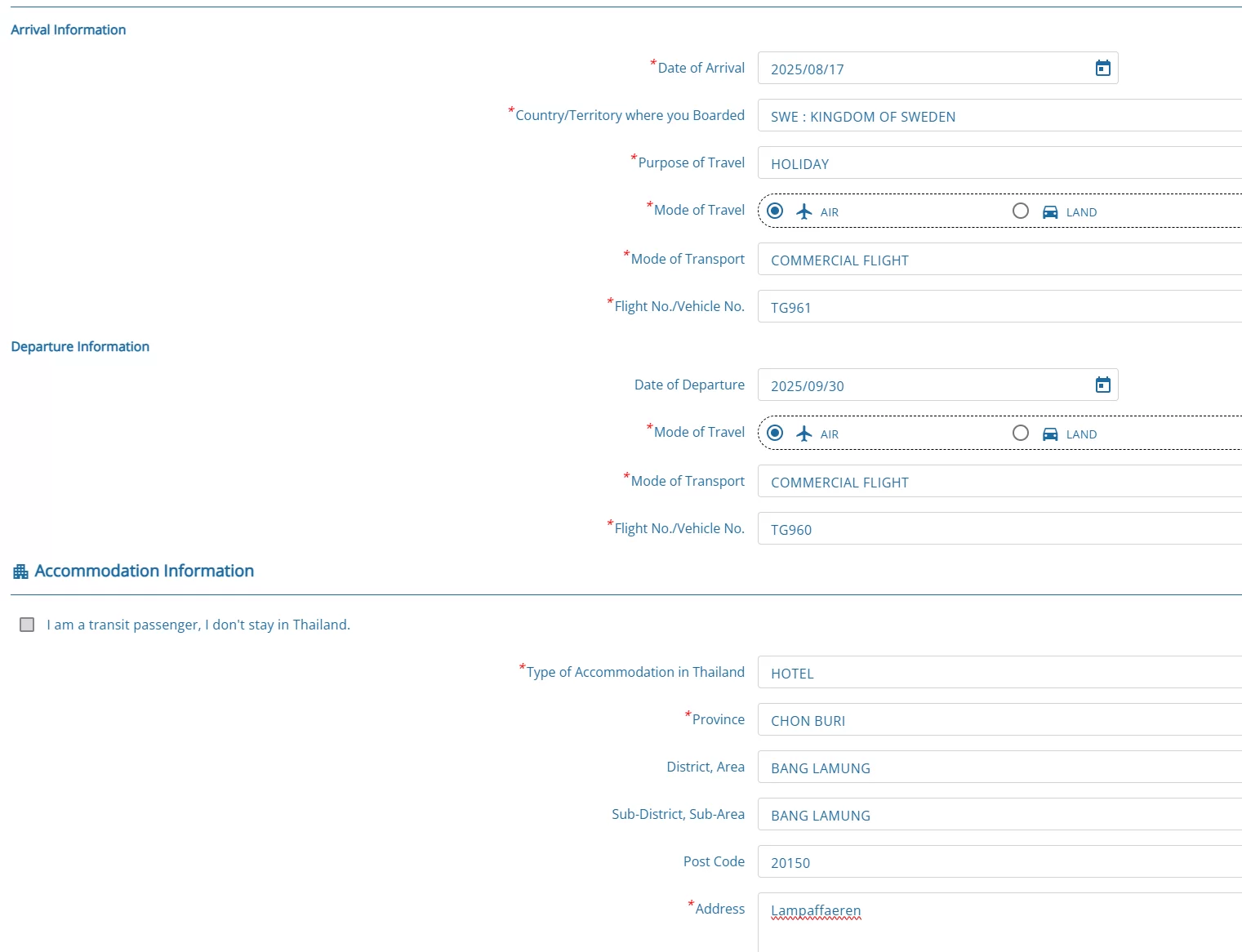Click the car icon in arrival Mode of Travel
This screenshot has width=1242, height=952.
coord(1050,212)
